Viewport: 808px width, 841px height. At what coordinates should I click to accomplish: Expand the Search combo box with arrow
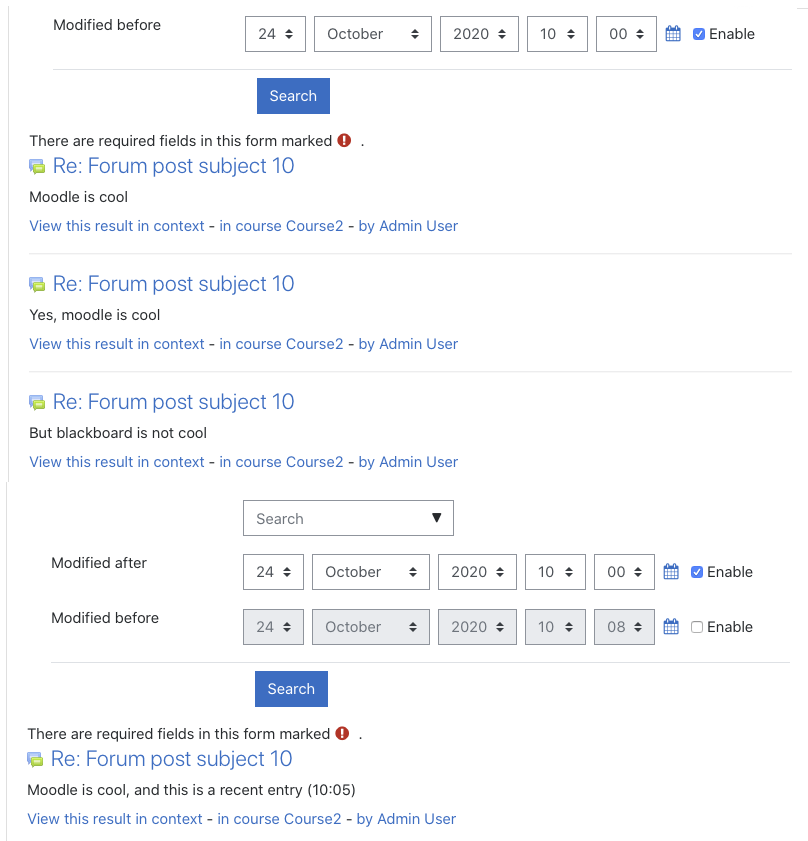(x=348, y=518)
